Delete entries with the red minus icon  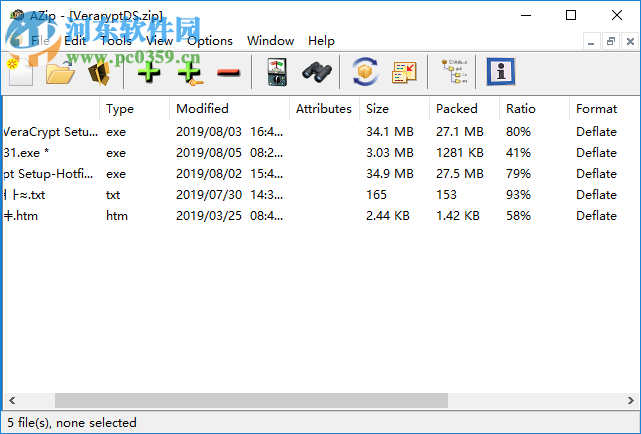[x=229, y=73]
